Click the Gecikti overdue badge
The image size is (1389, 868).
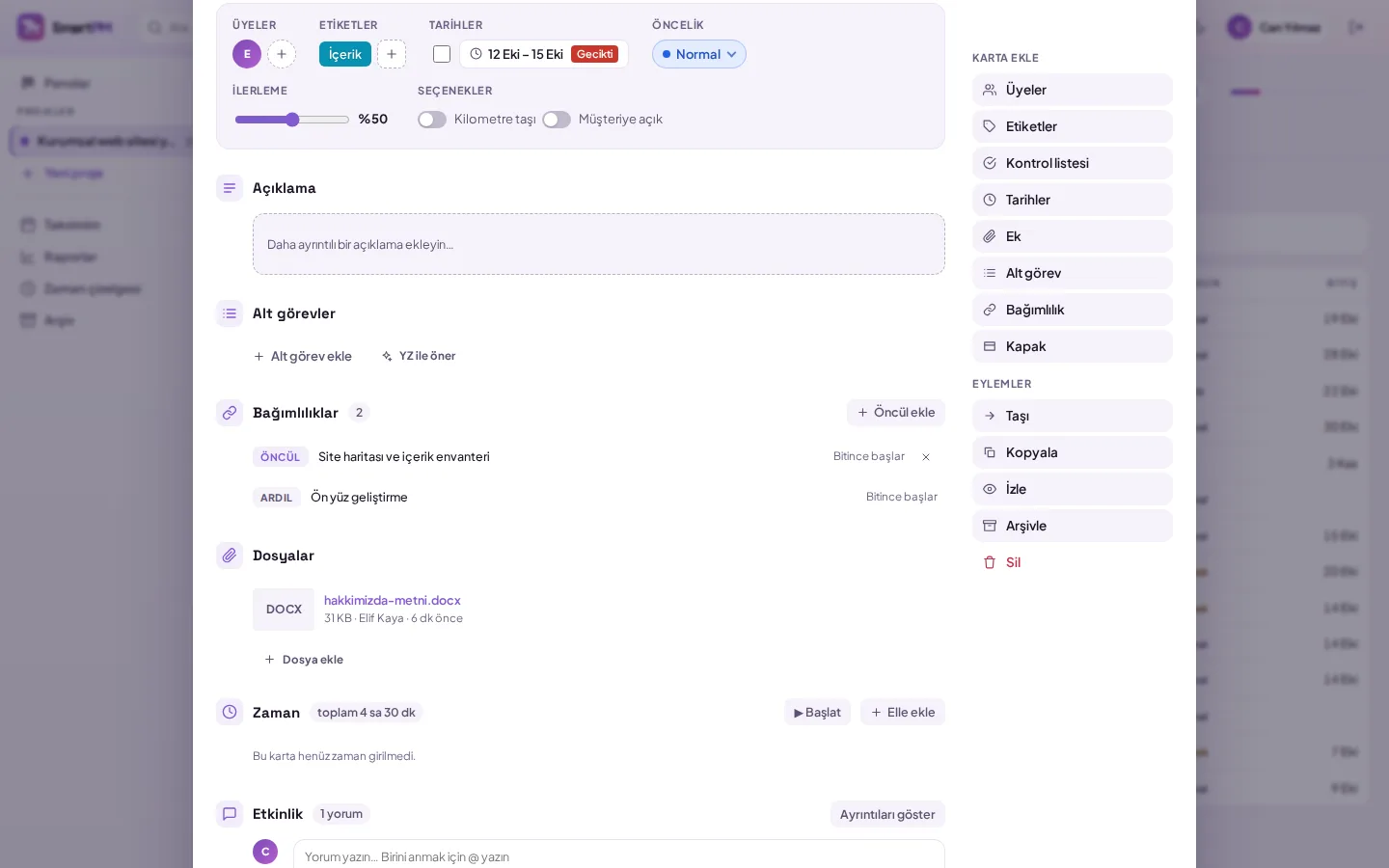(595, 54)
